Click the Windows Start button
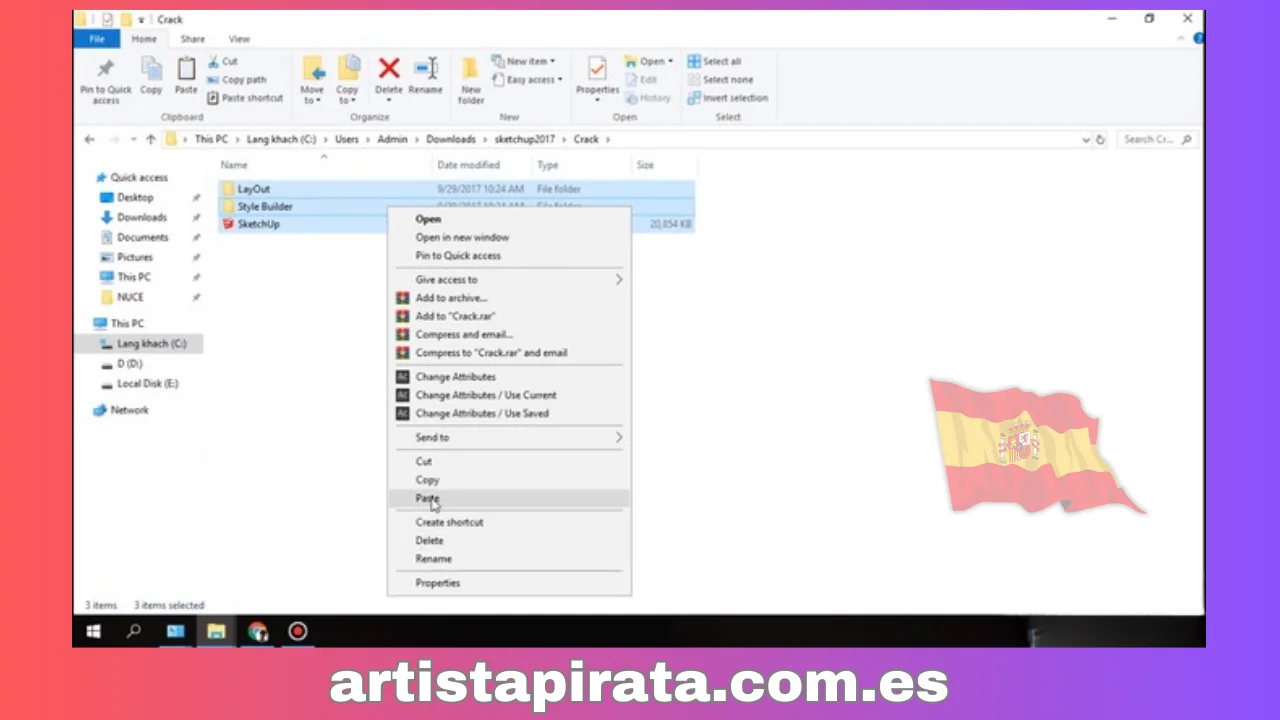 click(94, 632)
